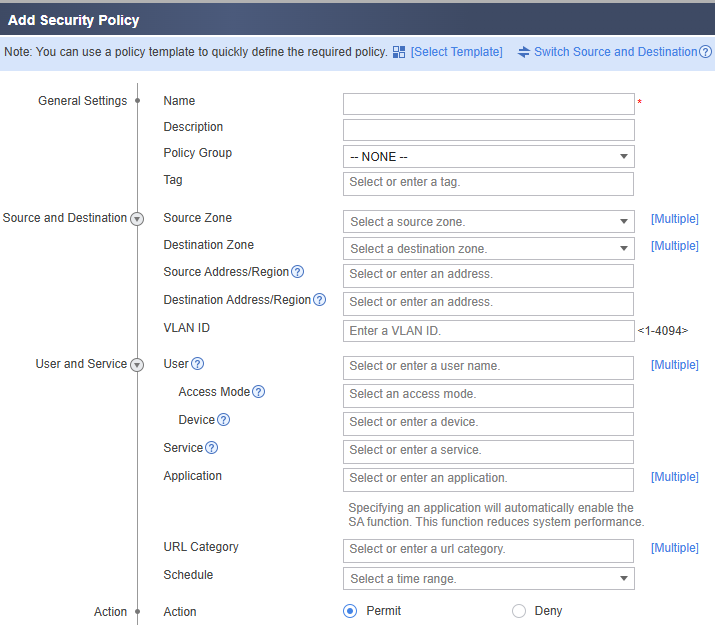Click help icon beside Destination Address/Region
Viewport: 715px width, 626px height.
point(320,300)
